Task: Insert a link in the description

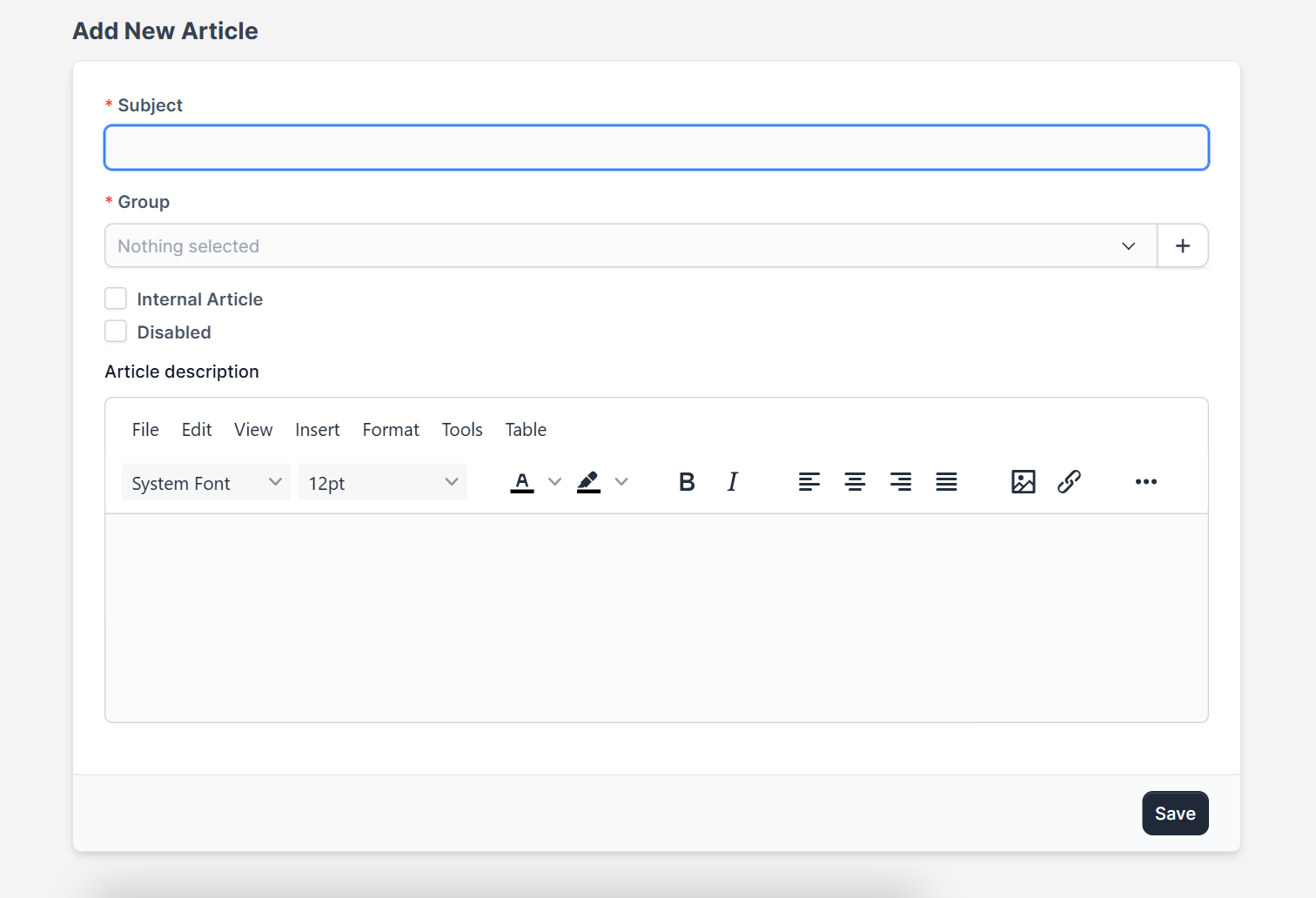Action: (x=1069, y=482)
